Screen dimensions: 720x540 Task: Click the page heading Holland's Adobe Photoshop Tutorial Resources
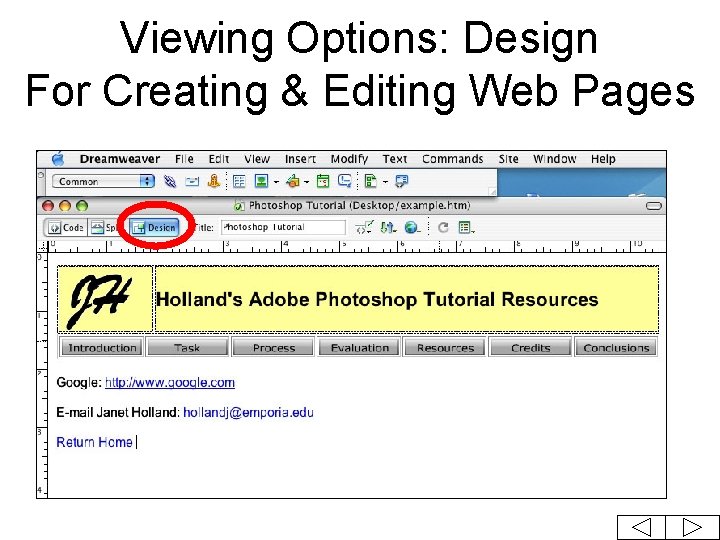(x=377, y=299)
